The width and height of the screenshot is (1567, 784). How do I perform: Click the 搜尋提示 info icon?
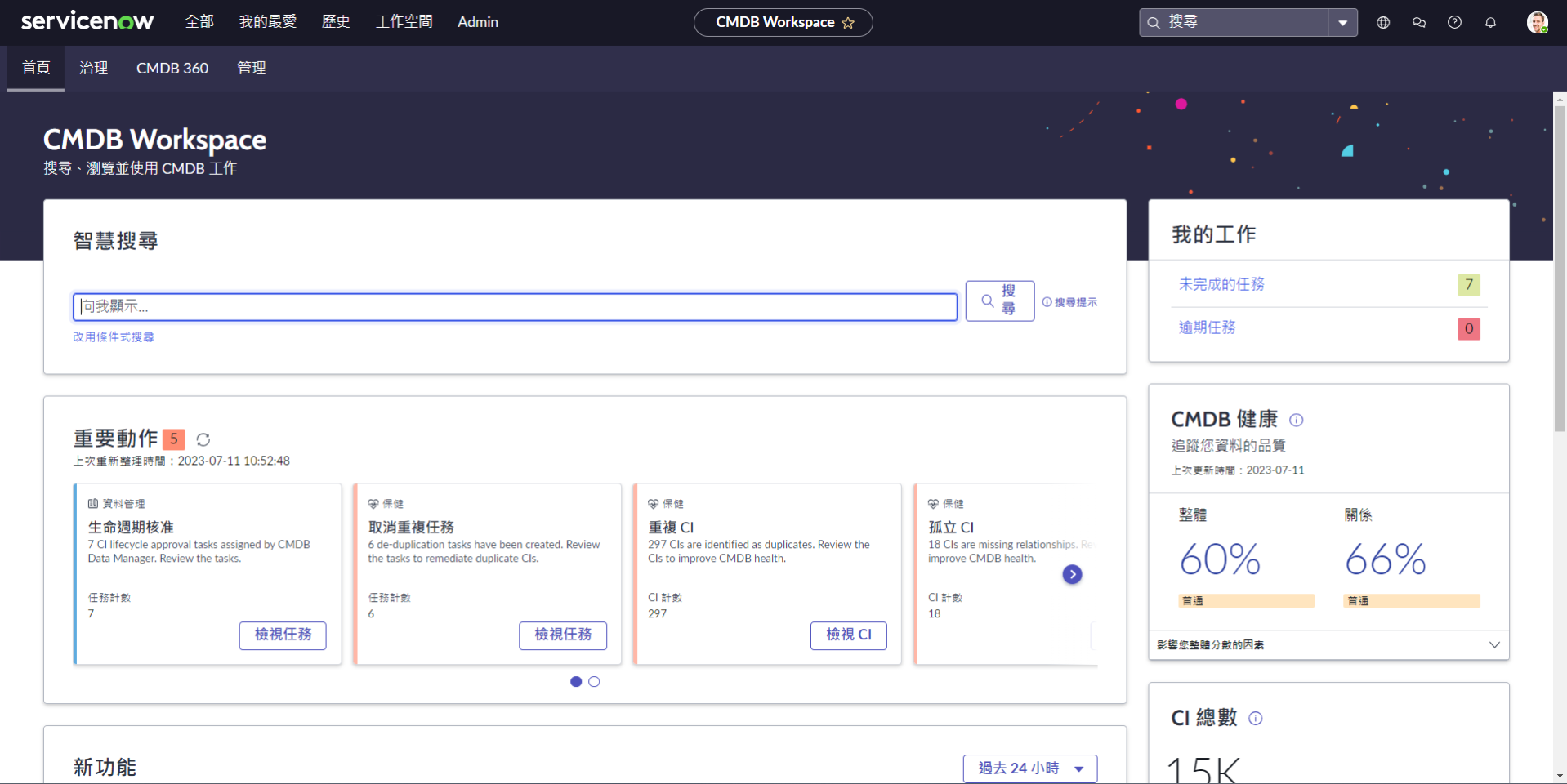[x=1047, y=302]
